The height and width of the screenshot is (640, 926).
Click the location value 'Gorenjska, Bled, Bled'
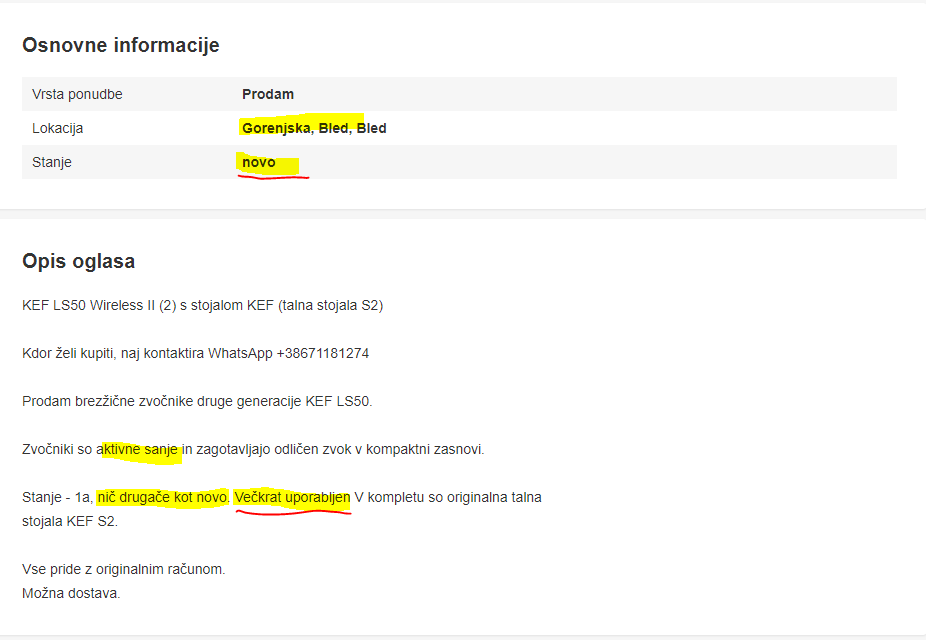pyautogui.click(x=314, y=128)
